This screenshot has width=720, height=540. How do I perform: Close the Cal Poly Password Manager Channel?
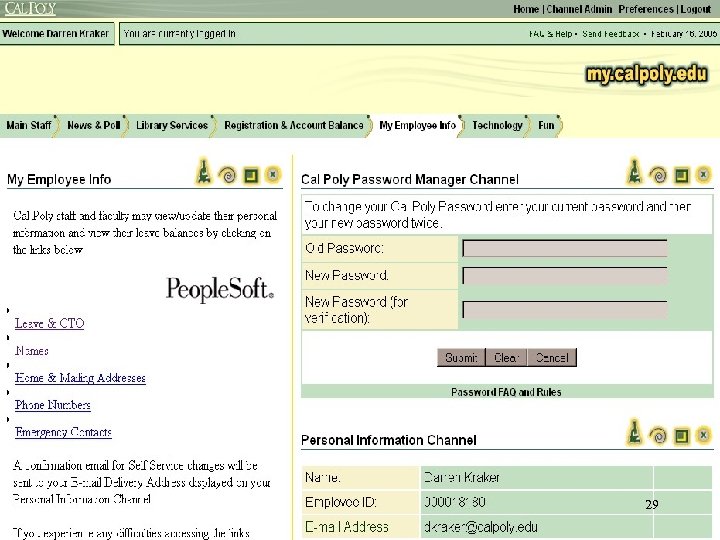click(703, 174)
